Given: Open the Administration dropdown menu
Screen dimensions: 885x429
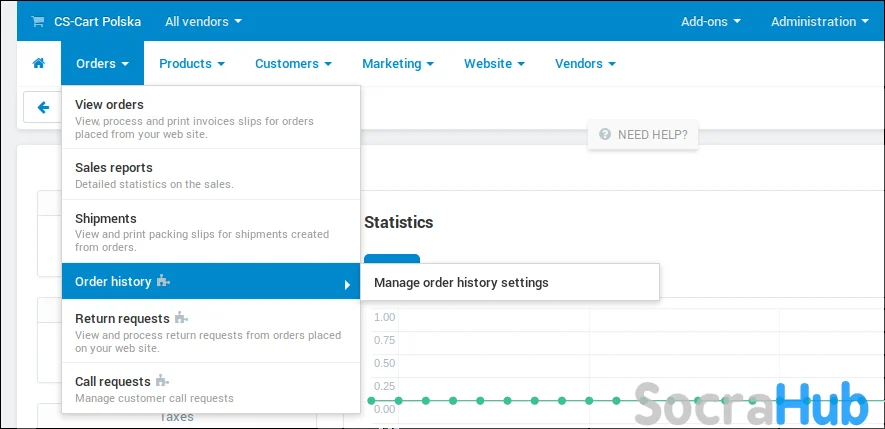Looking at the screenshot, I should [x=820, y=21].
